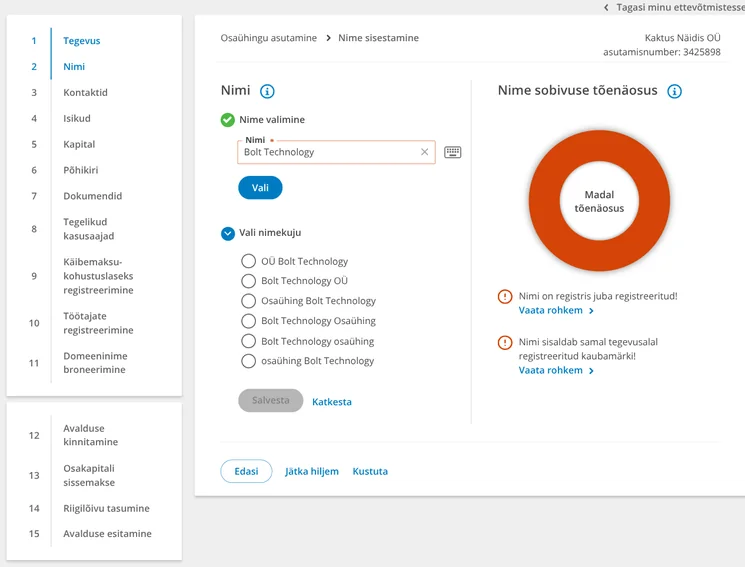Open step 13 Osakapitali sissemakse
Image resolution: width=745 pixels, height=567 pixels.
[x=89, y=475]
